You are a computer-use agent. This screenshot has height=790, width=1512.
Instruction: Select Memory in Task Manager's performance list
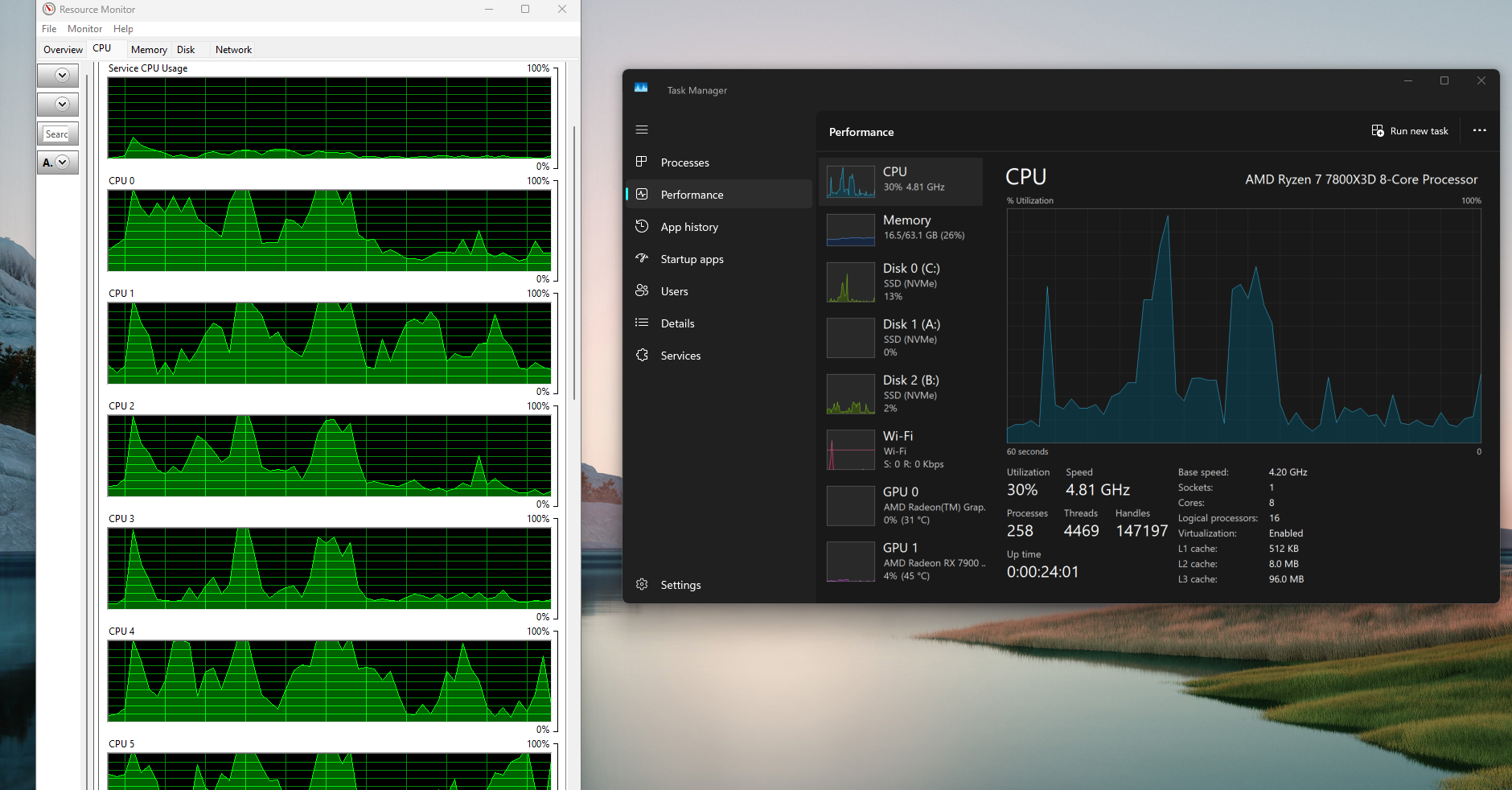tap(901, 229)
